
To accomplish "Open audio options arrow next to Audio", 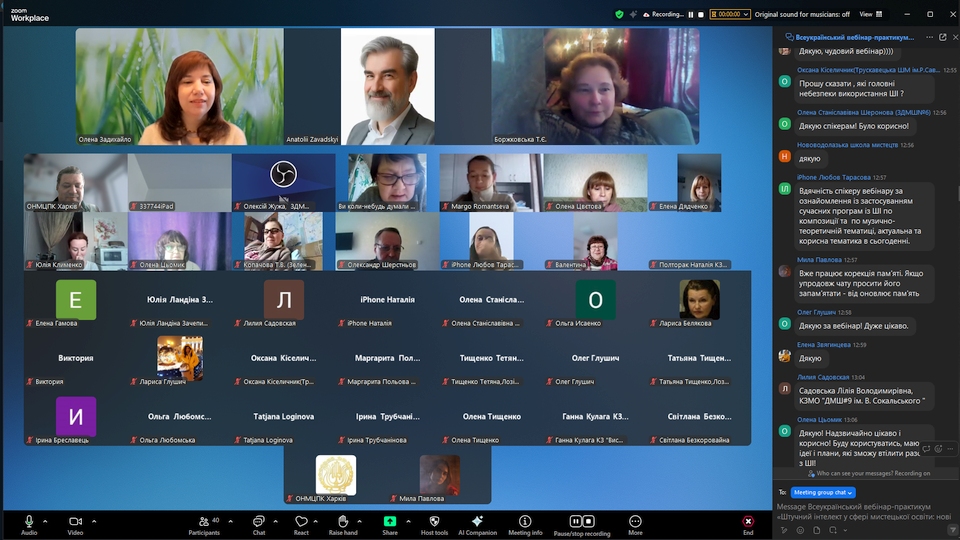I will [45, 522].
